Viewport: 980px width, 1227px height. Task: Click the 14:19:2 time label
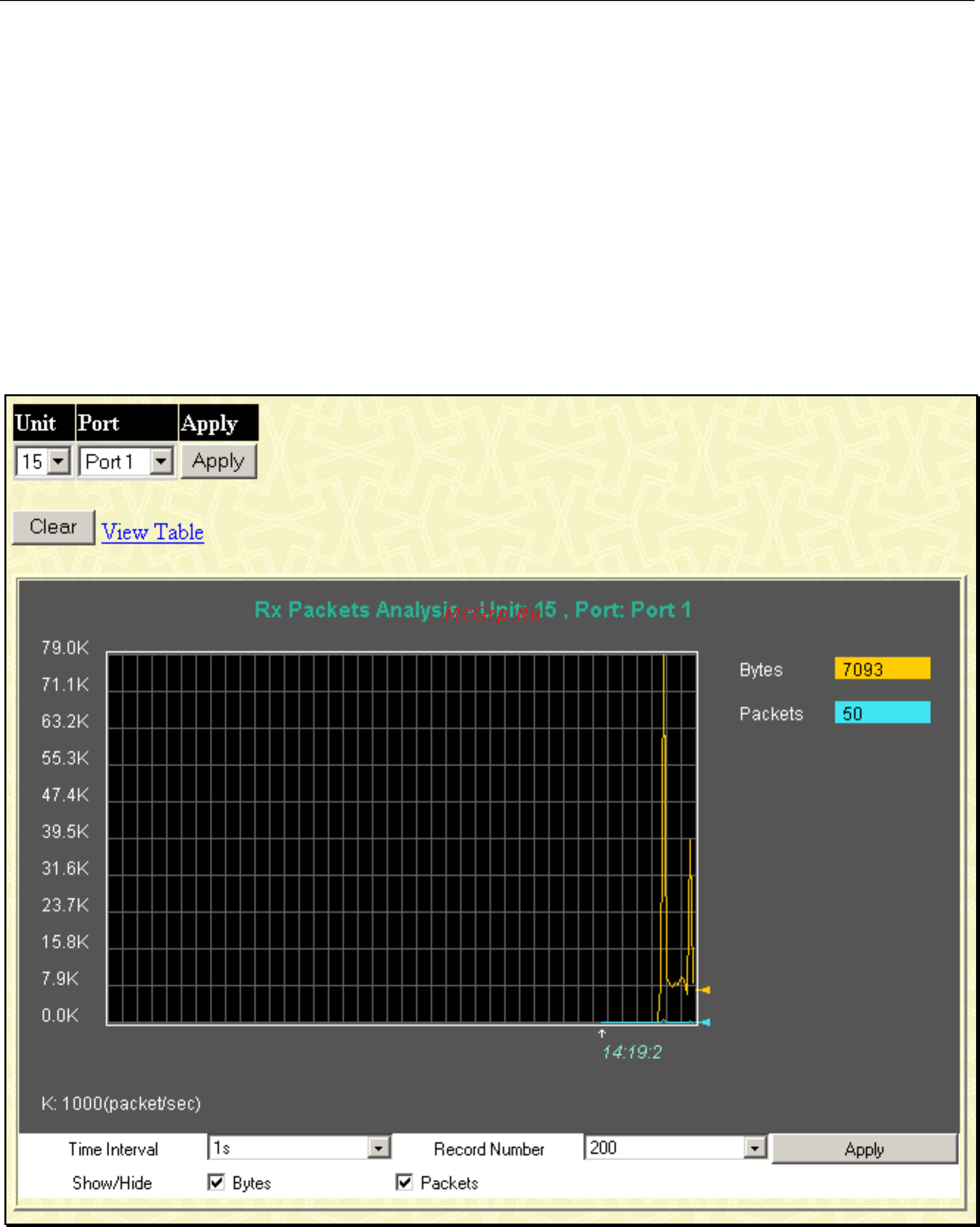click(632, 1052)
